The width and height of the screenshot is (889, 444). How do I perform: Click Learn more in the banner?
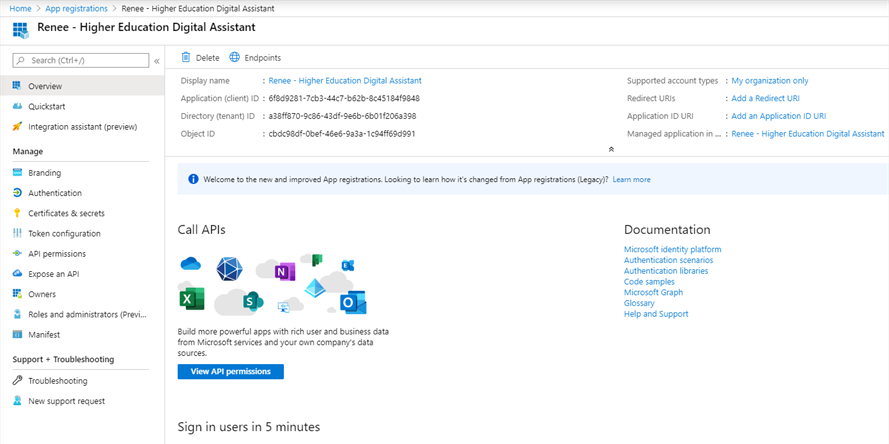click(x=632, y=179)
